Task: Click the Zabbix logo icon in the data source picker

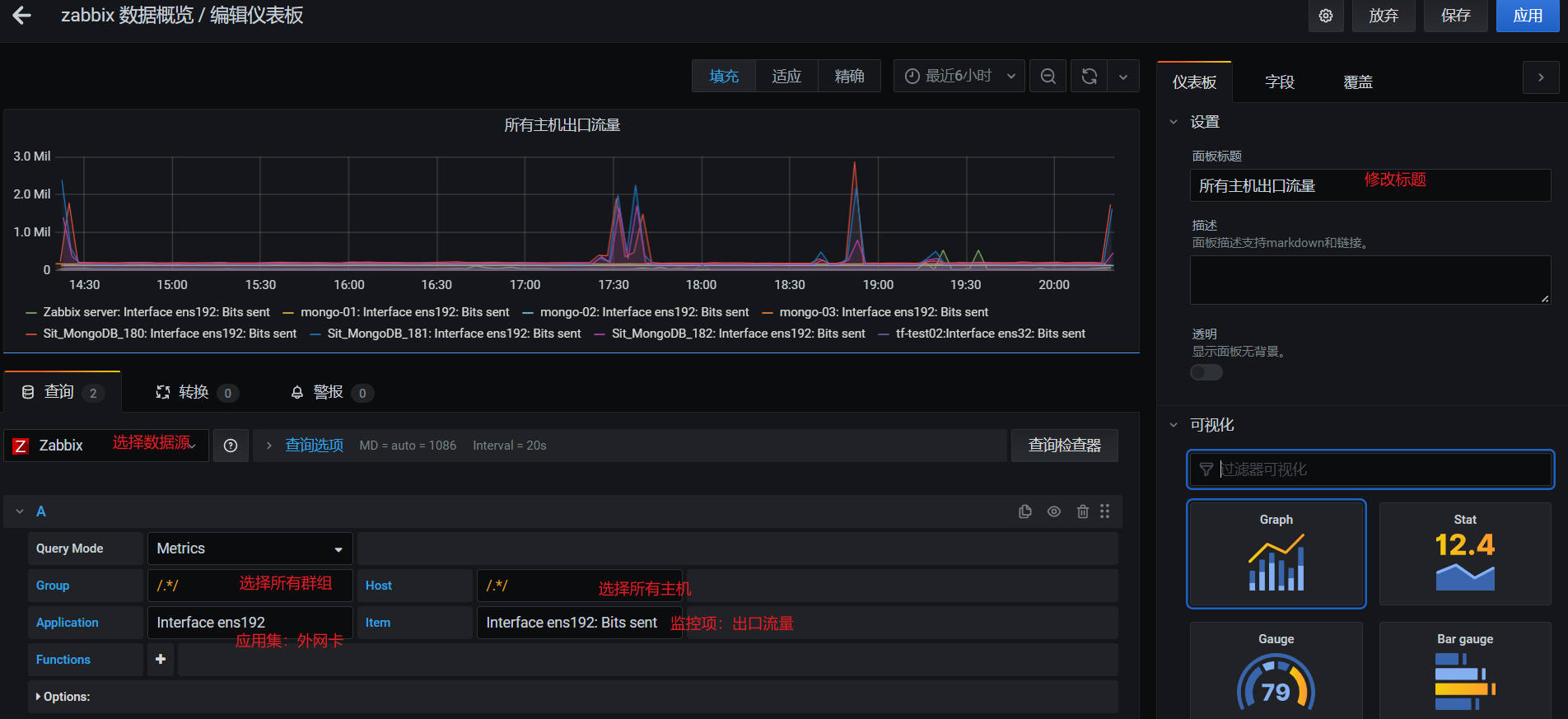Action: (21, 446)
